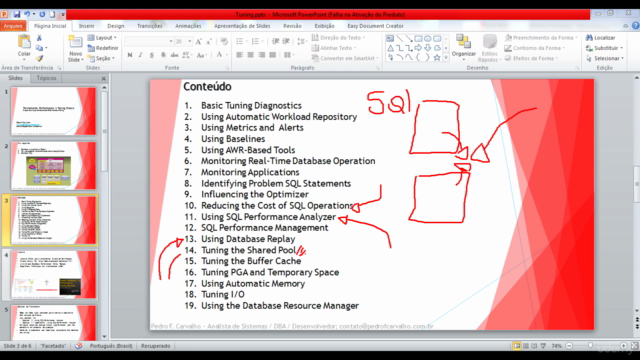Click the font color A button

coord(219,55)
